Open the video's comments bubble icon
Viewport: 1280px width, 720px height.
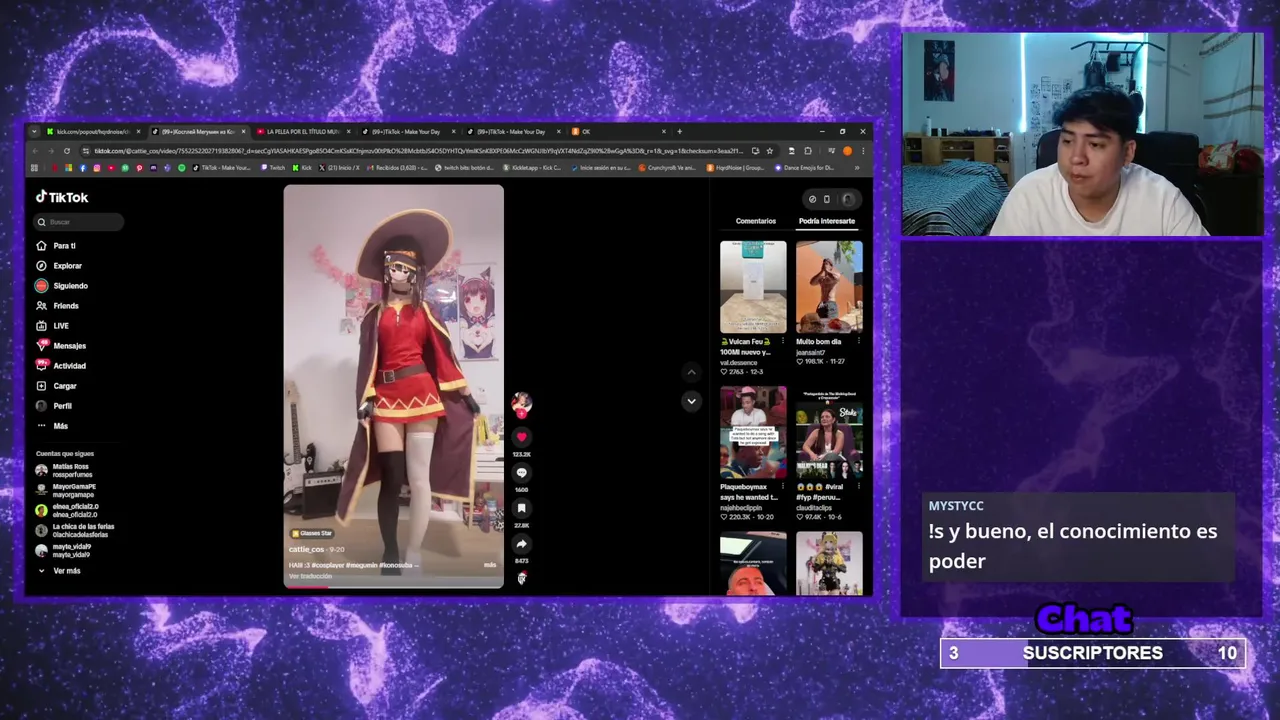coord(521,473)
